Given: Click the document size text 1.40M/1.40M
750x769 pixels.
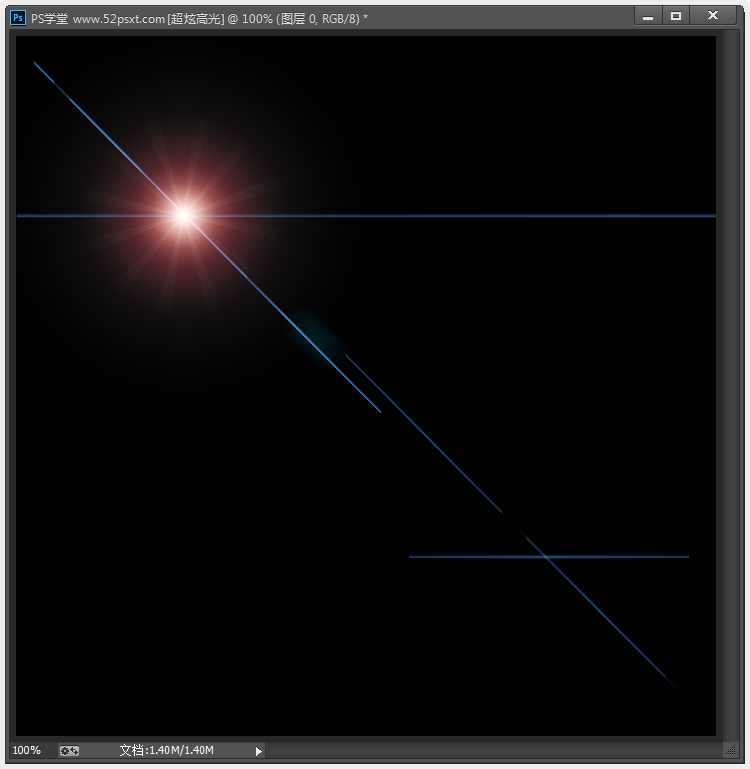Looking at the screenshot, I should pos(166,750).
